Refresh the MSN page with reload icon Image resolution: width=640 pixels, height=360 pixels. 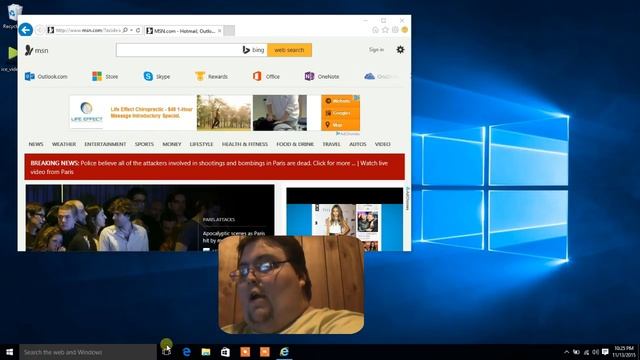[x=138, y=30]
